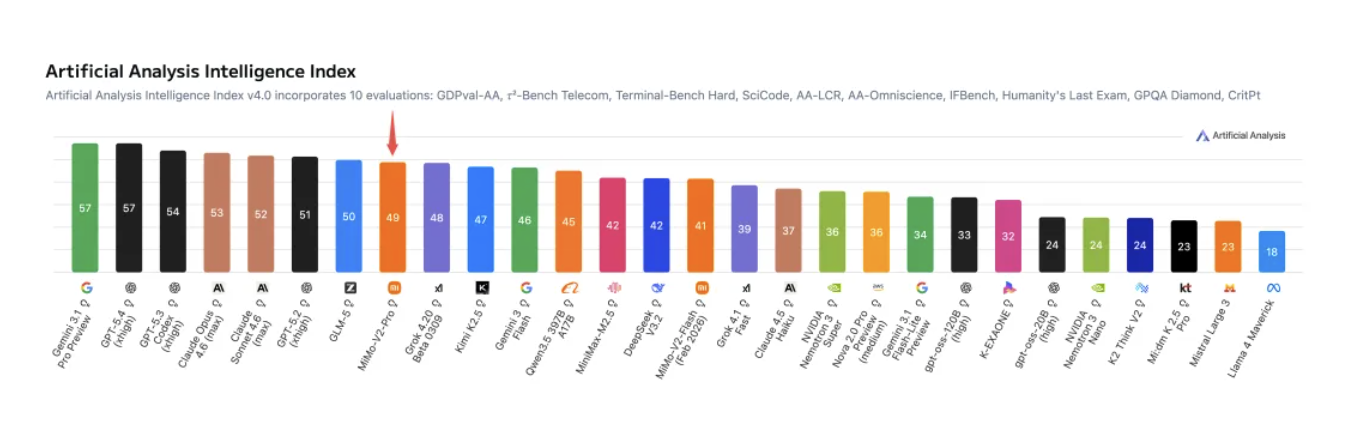Click the blue Llama 4 Maverick bar showing 18
Screen dimensions: 1348x428
point(1272,252)
